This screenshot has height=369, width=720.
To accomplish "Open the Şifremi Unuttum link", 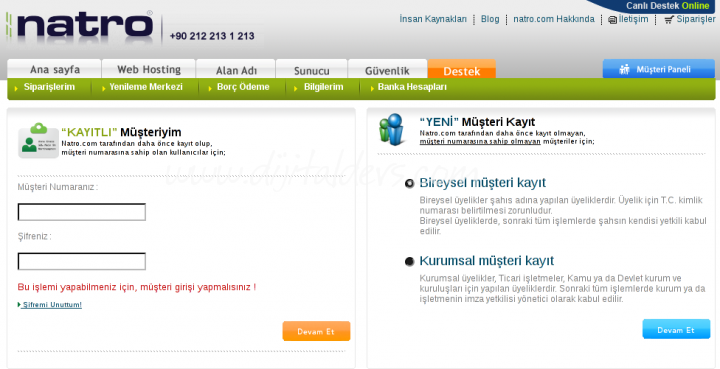I will 52,305.
